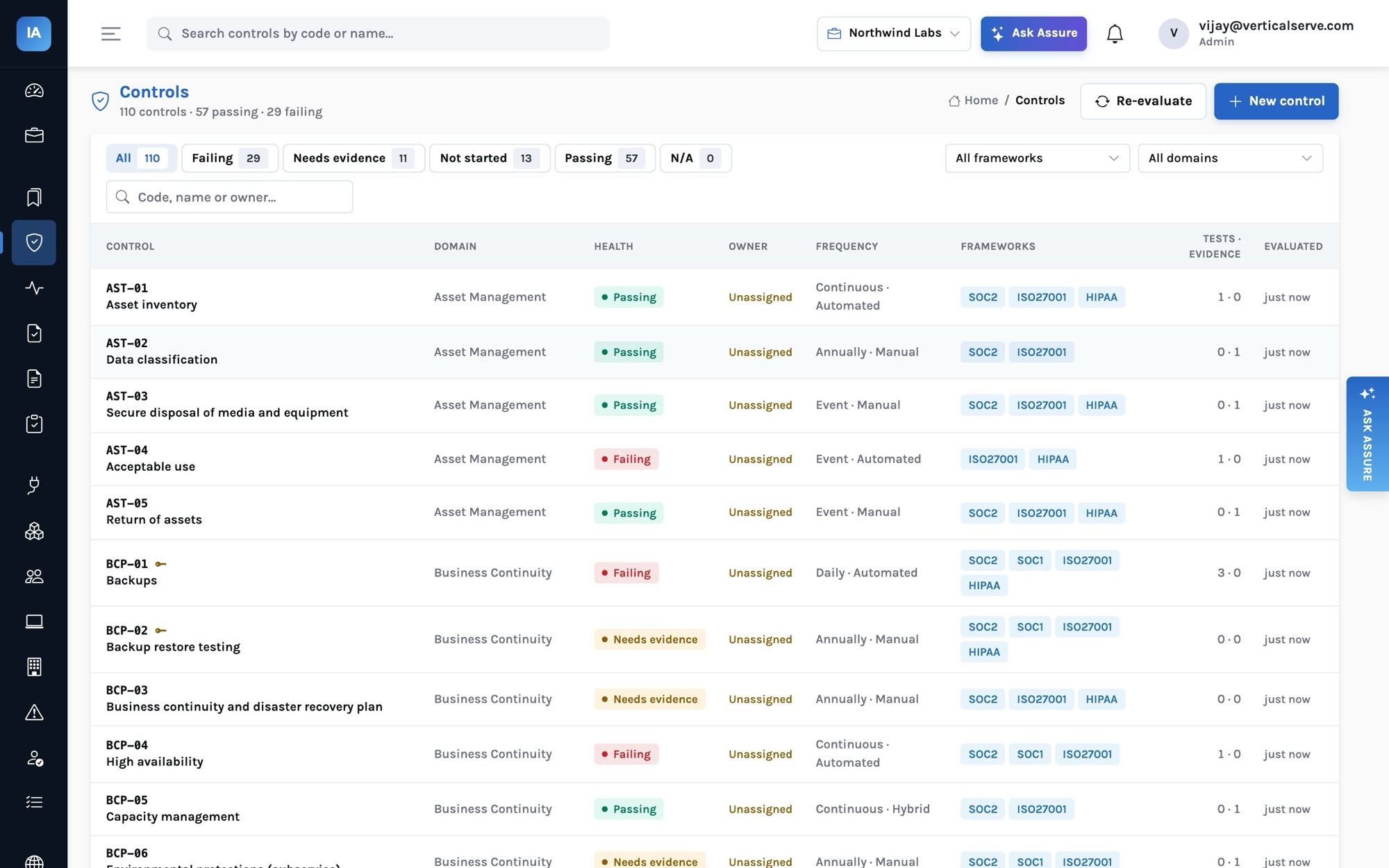Expand the All frameworks filter
Screen dimensions: 1389x868
pyautogui.click(x=1037, y=158)
